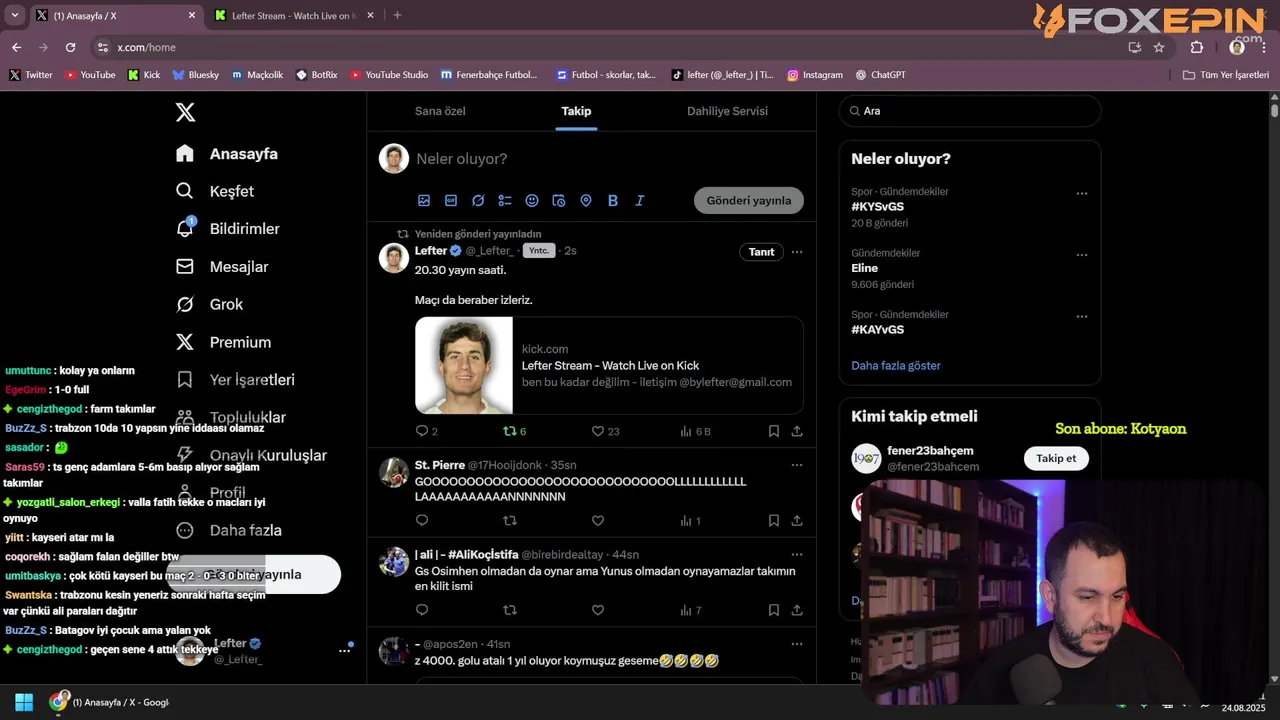Apply italic formatting in composer
1280x720 pixels.
click(640, 200)
